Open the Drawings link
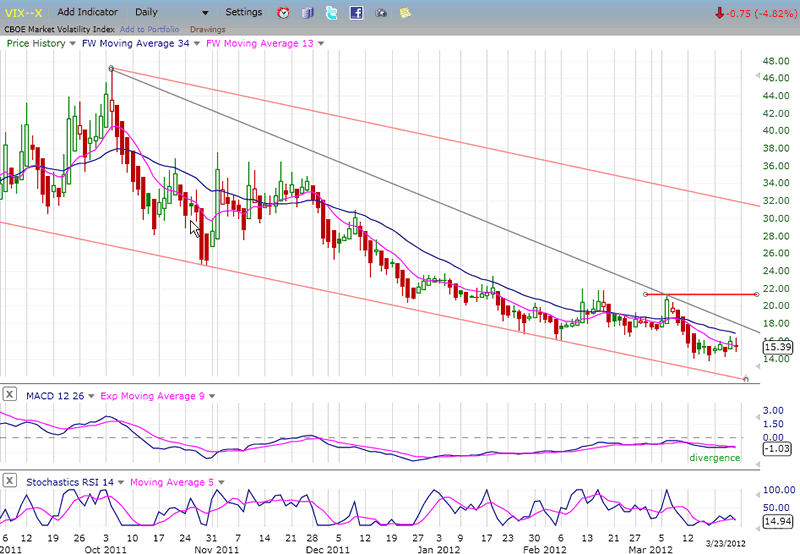Screen dimensions: 800x554 (207, 29)
